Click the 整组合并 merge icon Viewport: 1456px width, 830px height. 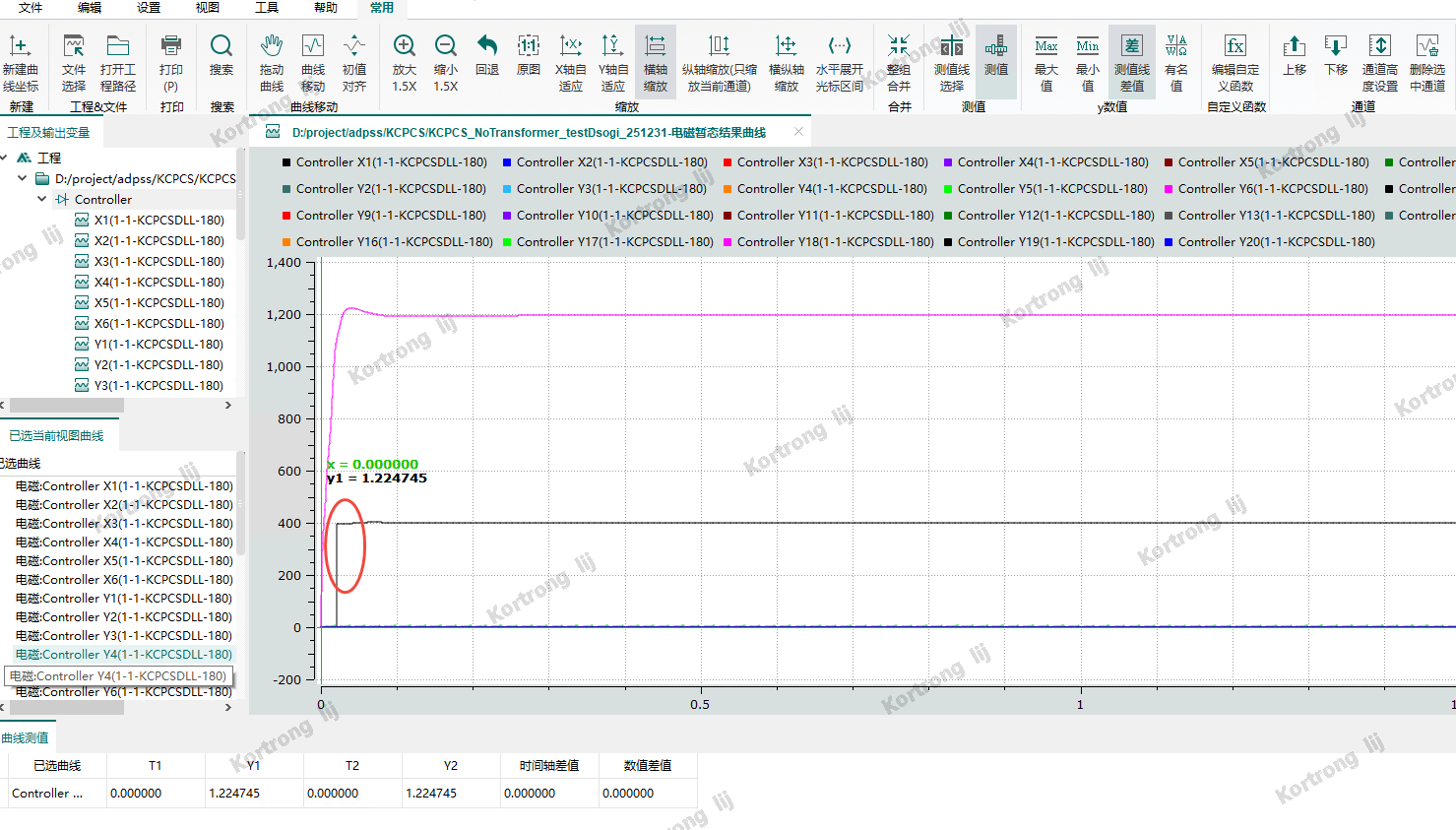click(898, 45)
